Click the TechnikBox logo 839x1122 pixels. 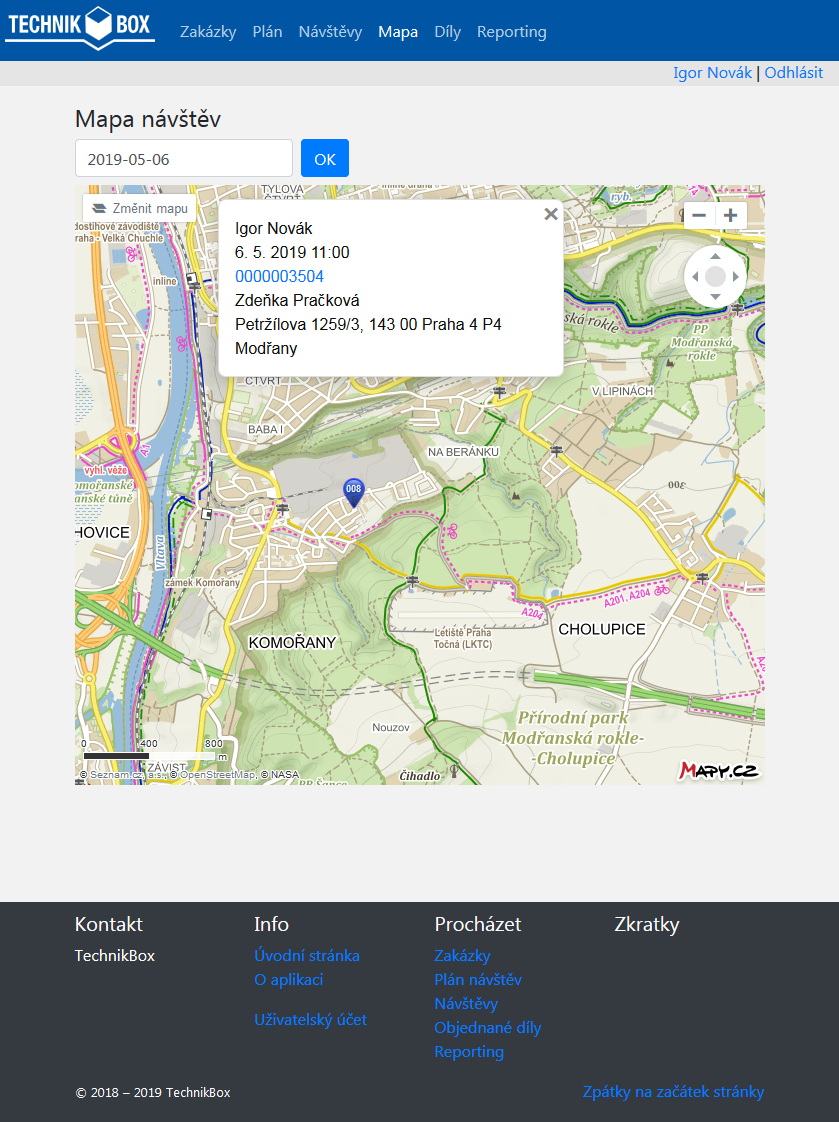click(80, 28)
